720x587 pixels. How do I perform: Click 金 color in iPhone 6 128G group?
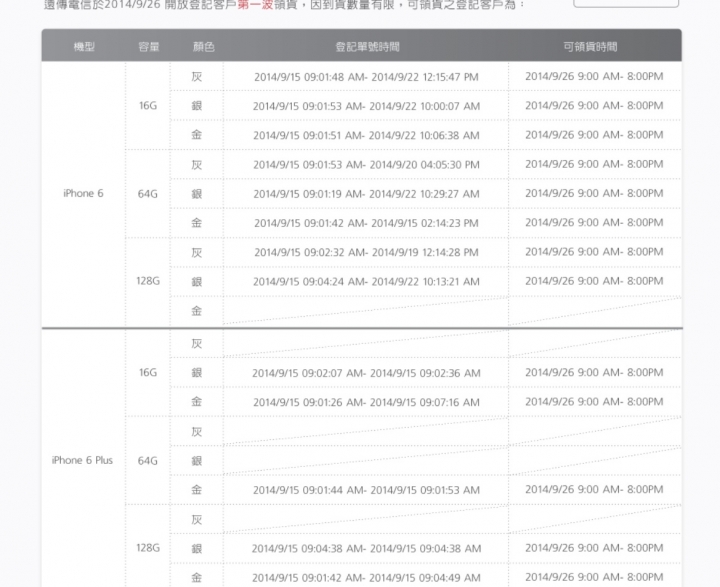click(x=197, y=311)
